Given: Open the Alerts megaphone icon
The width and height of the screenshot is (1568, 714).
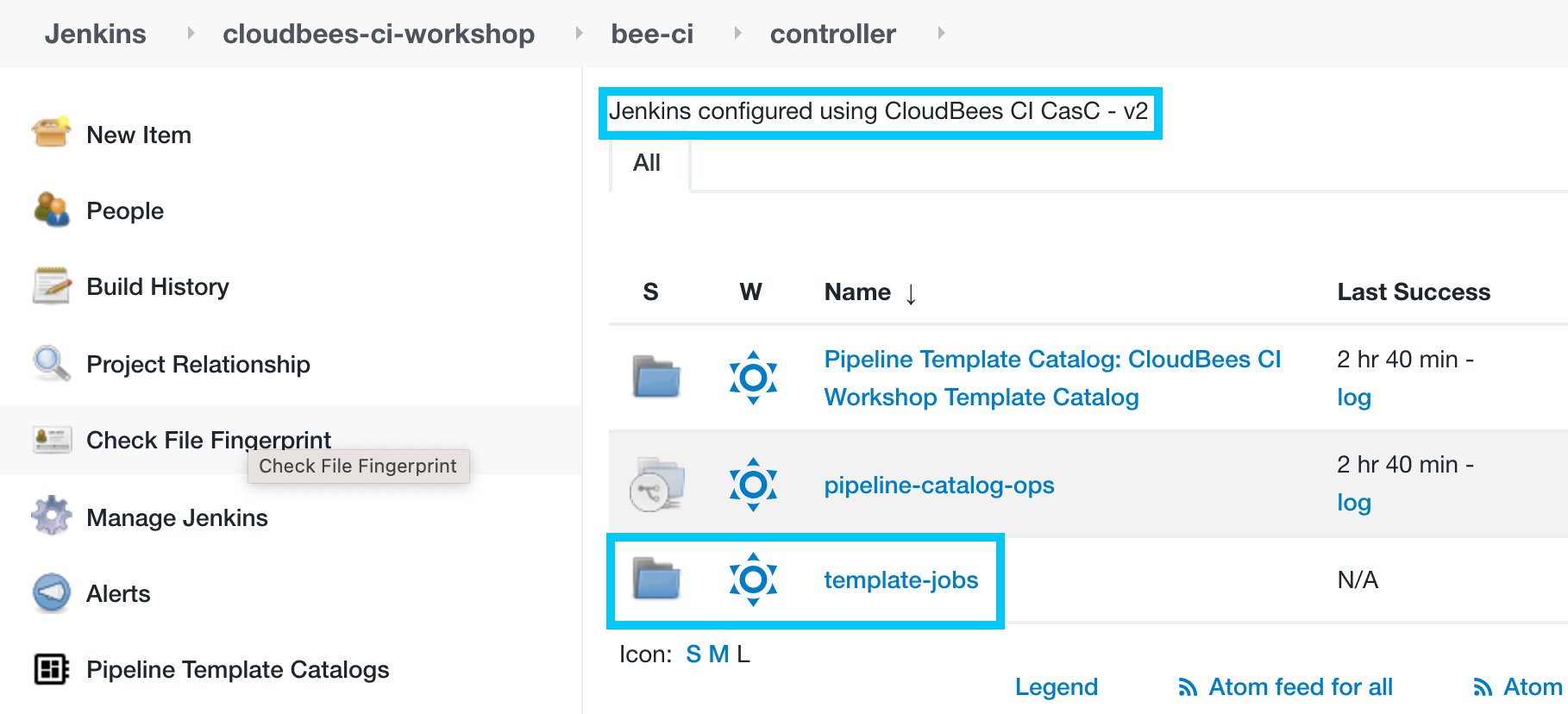Looking at the screenshot, I should point(51,592).
